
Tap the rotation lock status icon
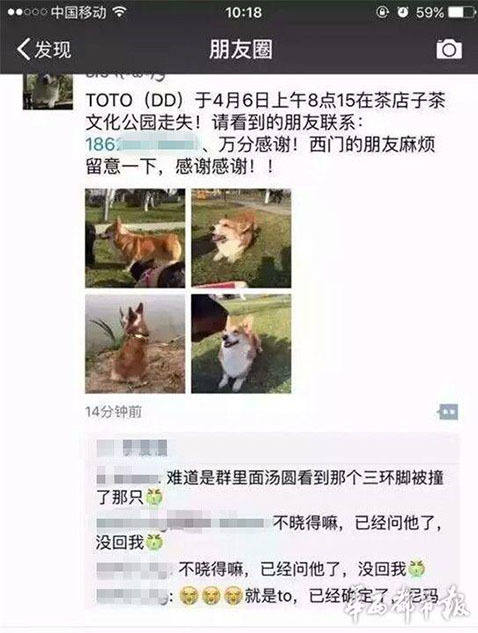coord(382,13)
